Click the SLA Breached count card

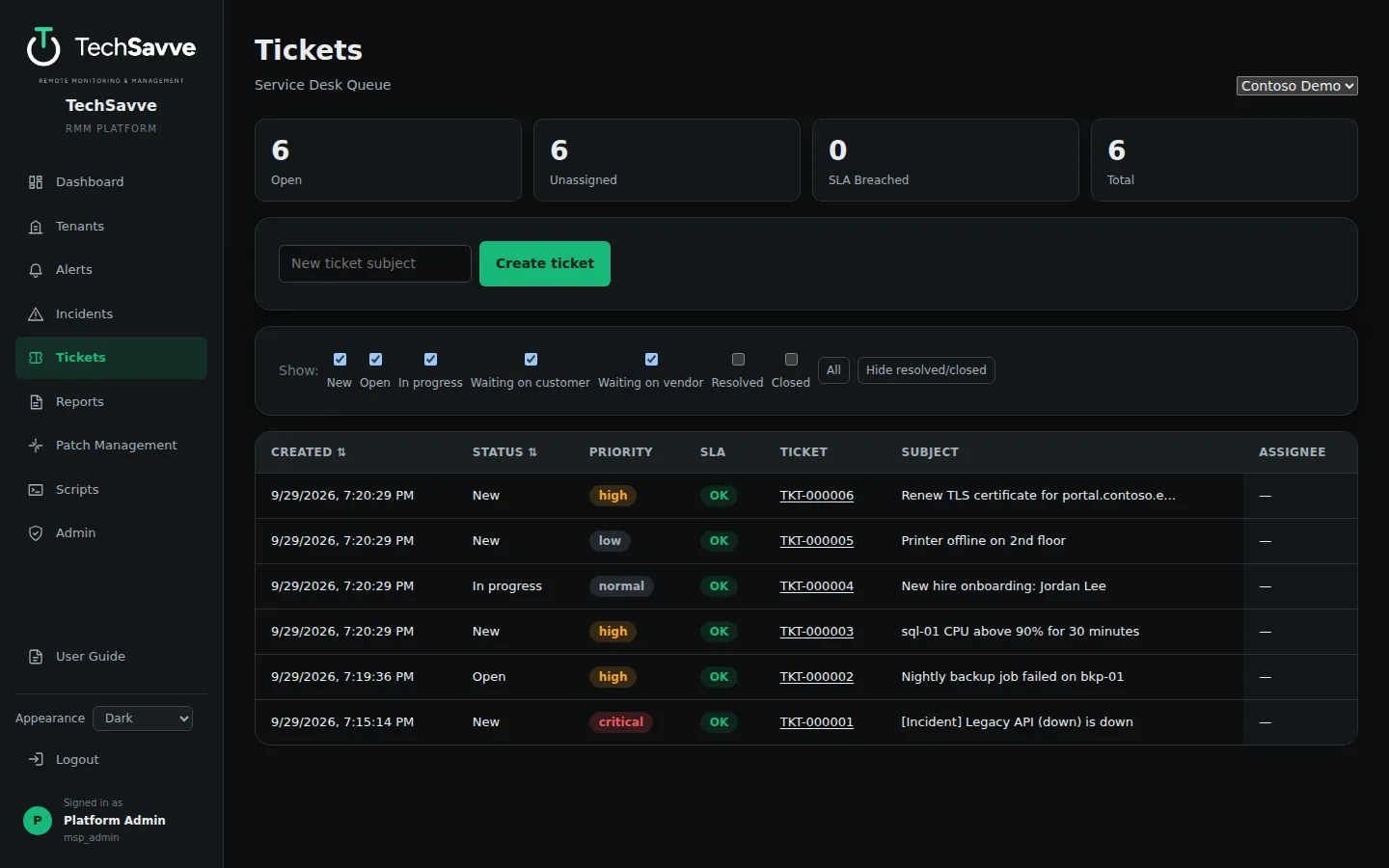click(945, 160)
